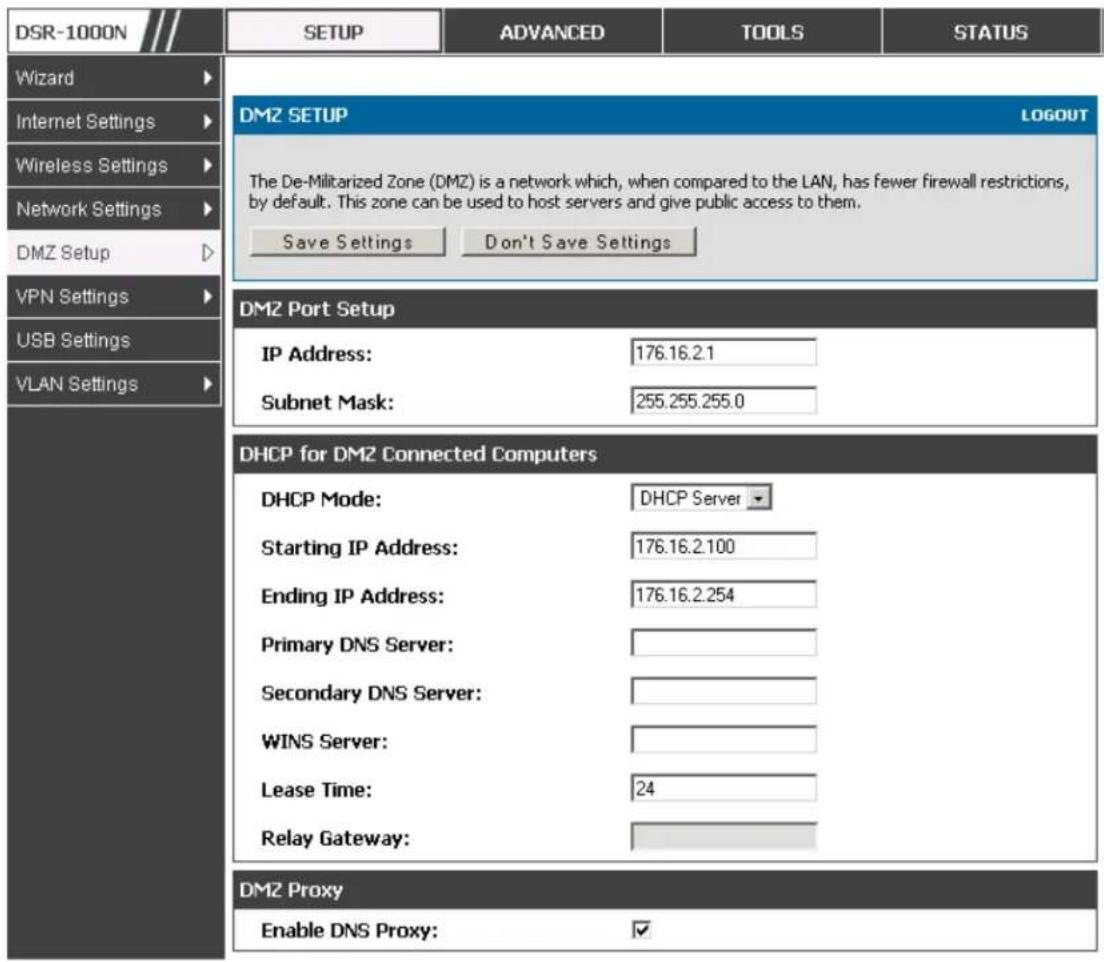Open the TOOLS tab
The width and height of the screenshot is (1104, 962).
click(772, 32)
